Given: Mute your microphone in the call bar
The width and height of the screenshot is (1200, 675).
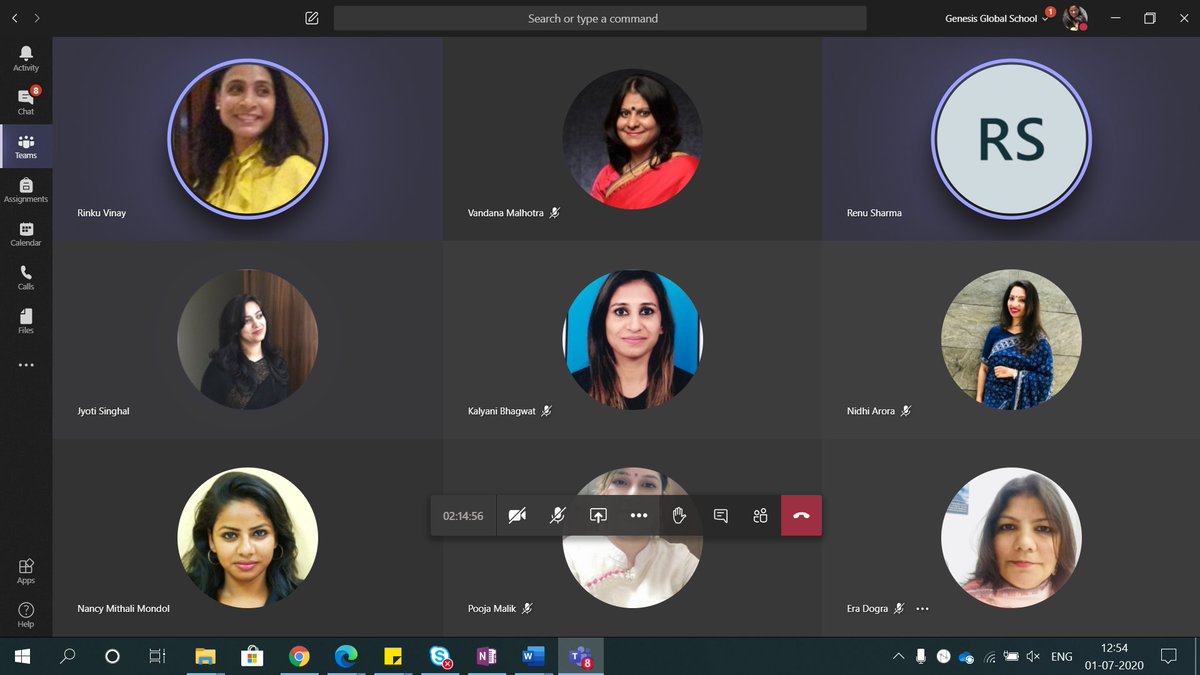Looking at the screenshot, I should (x=557, y=515).
